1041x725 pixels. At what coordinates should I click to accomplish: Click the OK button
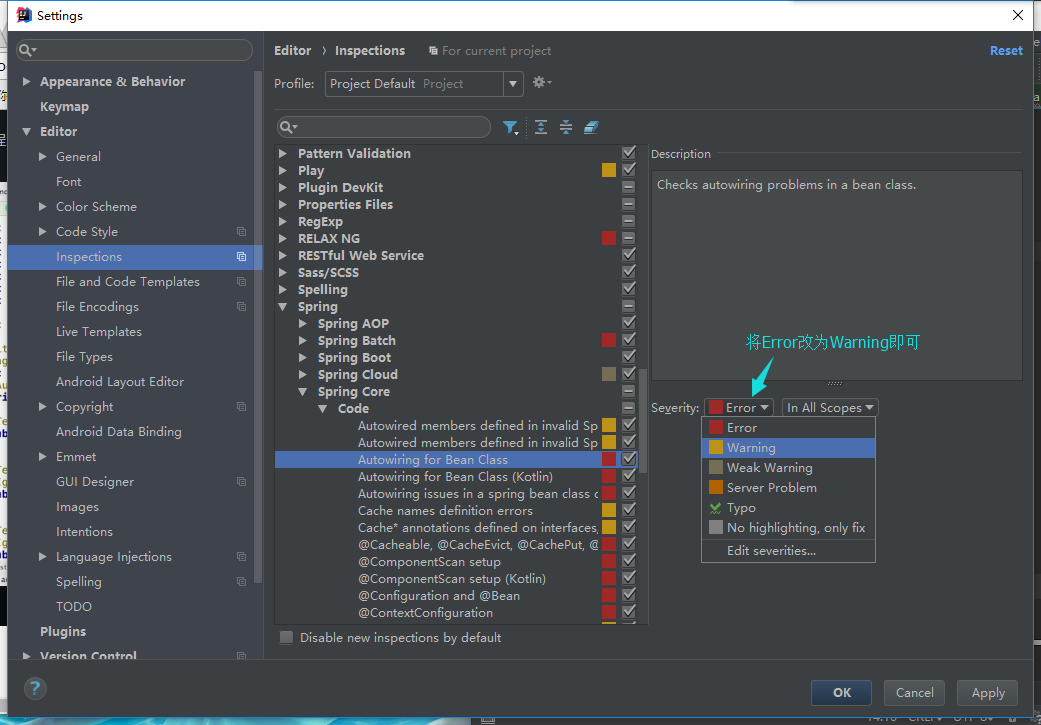click(841, 692)
